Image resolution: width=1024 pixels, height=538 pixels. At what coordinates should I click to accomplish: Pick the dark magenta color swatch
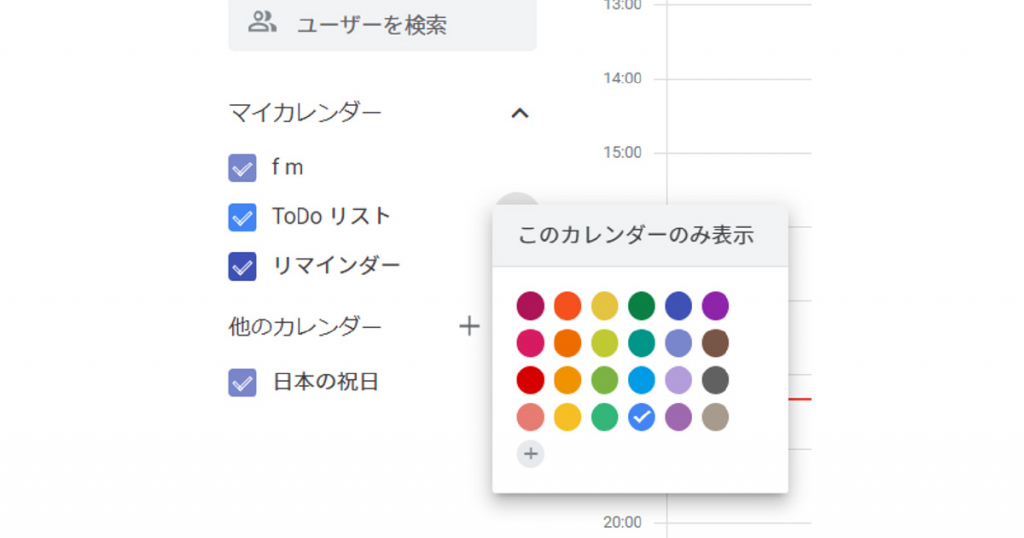(530, 306)
